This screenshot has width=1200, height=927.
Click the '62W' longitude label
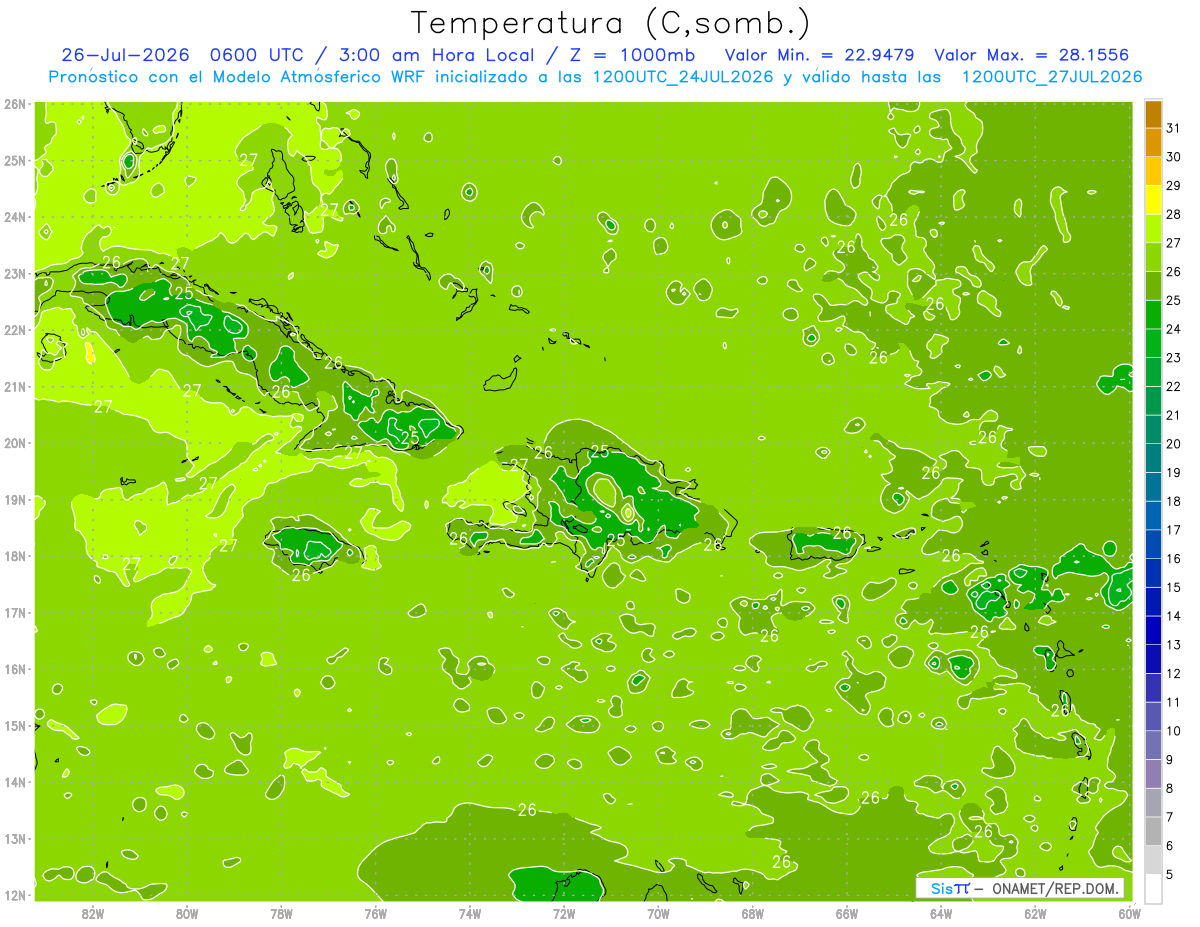[x=1035, y=913]
